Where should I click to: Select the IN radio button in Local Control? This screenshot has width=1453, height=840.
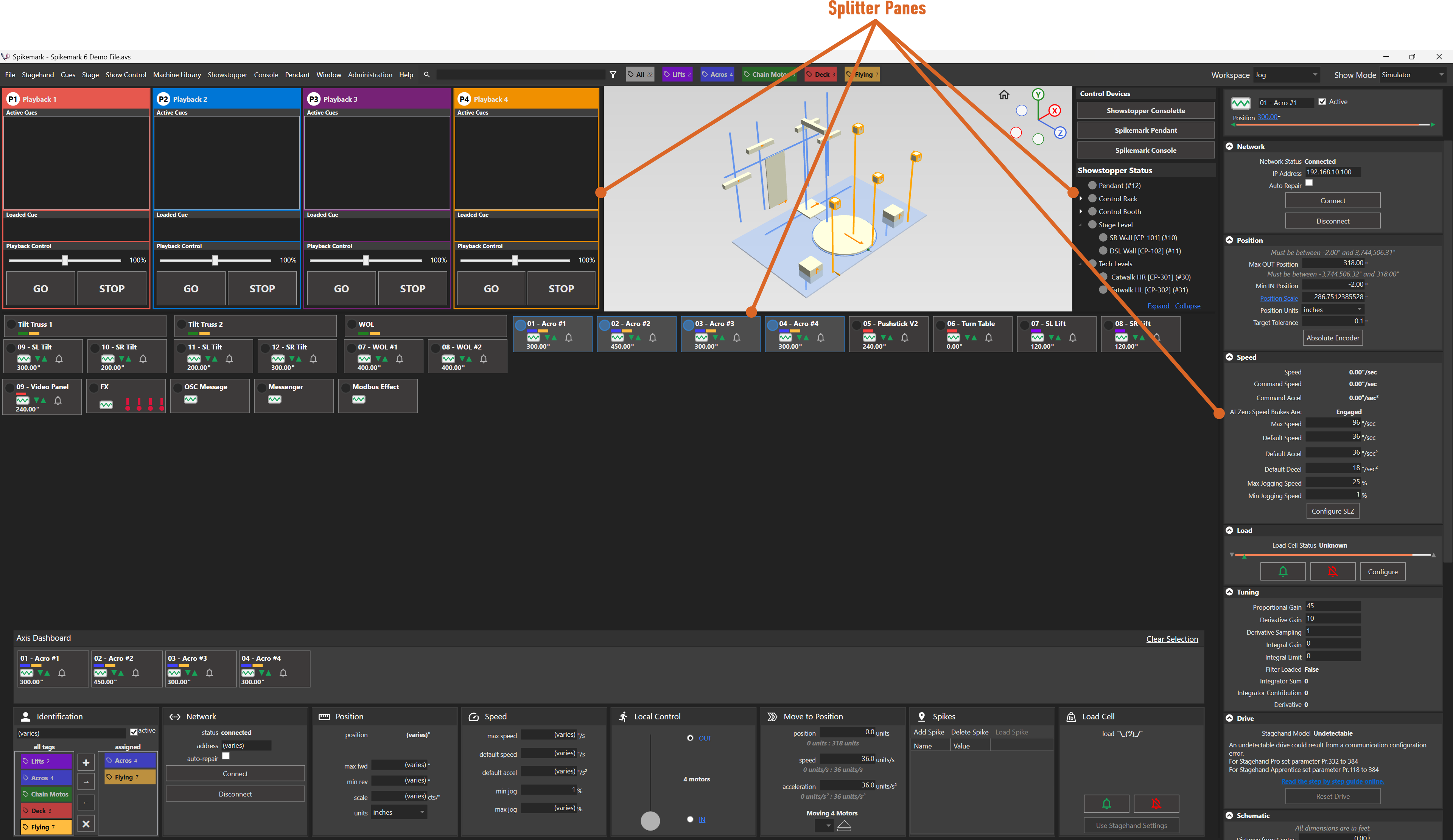[x=690, y=819]
